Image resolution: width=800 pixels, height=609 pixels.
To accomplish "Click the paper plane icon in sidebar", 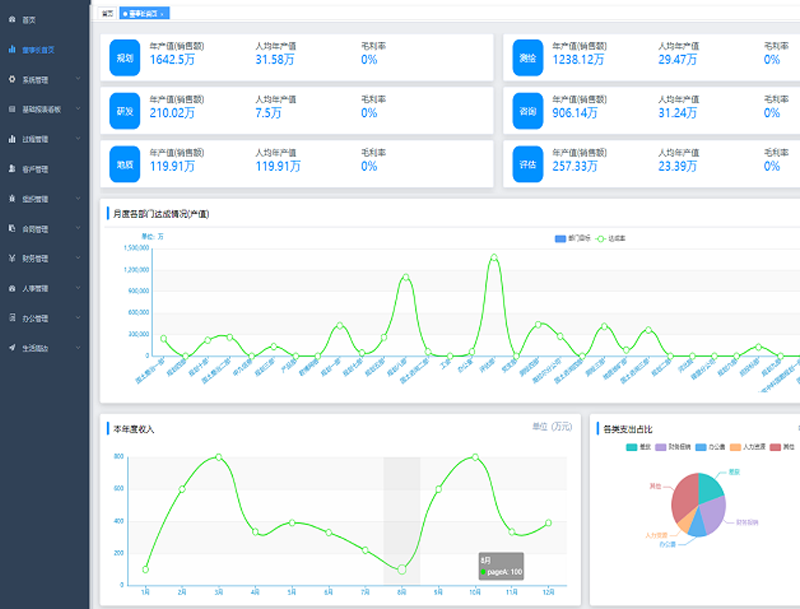I will (x=12, y=348).
